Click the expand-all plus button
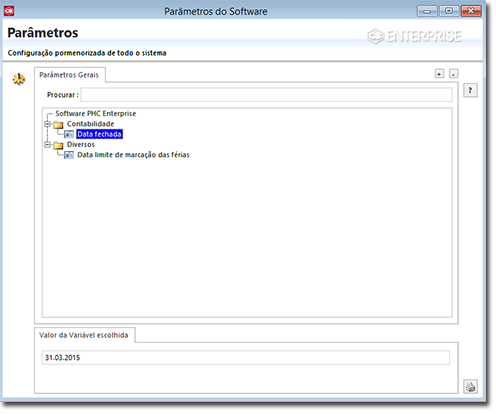Viewport: 496px width, 414px height. pyautogui.click(x=439, y=73)
